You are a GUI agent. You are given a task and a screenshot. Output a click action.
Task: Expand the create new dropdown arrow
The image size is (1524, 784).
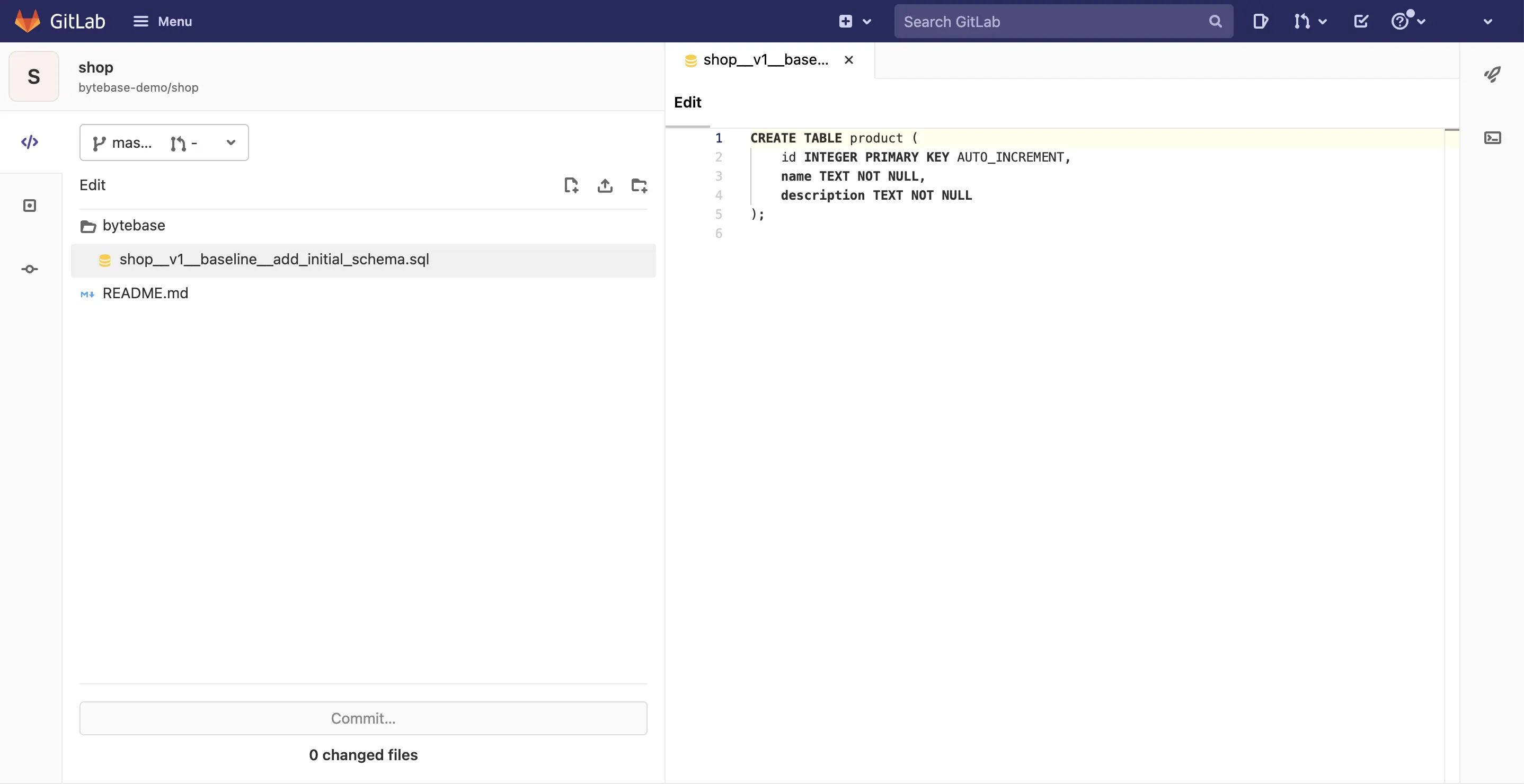point(867,22)
